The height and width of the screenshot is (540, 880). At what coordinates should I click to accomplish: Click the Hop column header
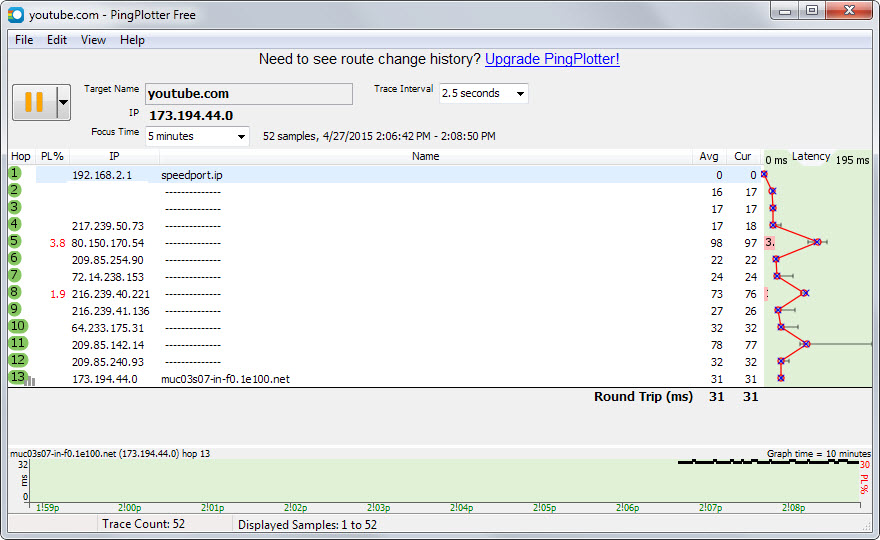tap(21, 157)
